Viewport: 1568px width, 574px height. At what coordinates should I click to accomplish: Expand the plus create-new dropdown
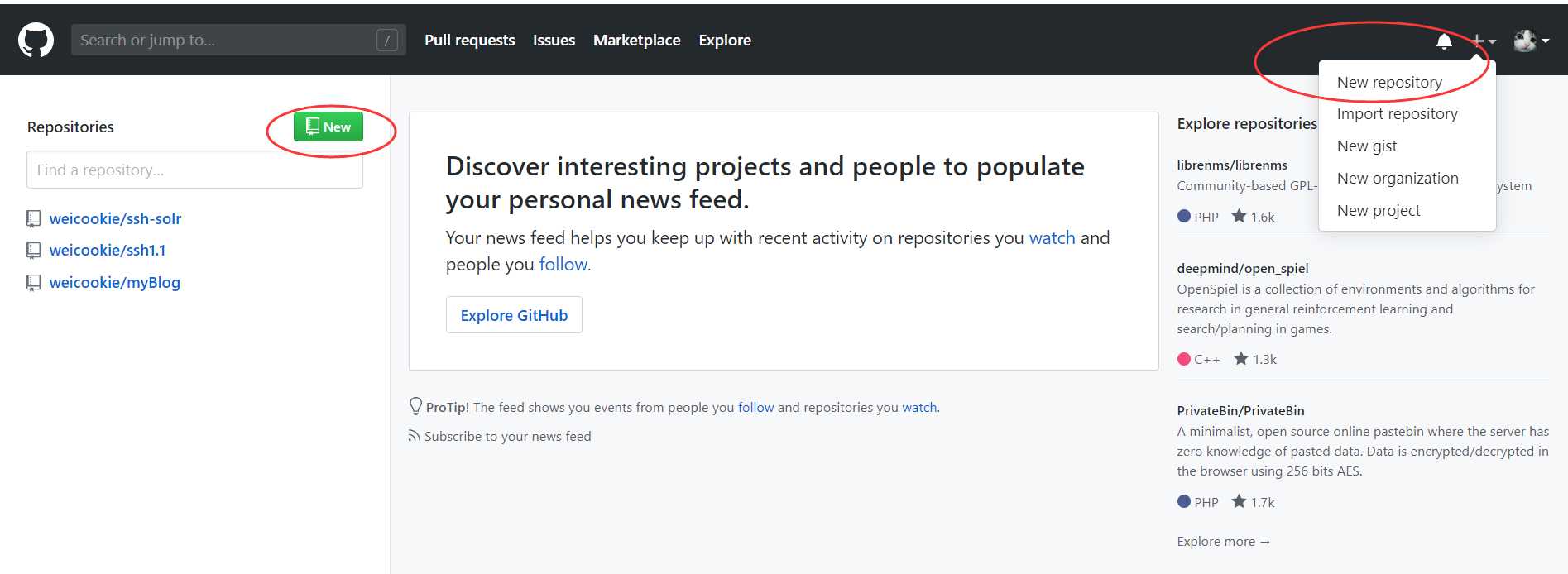coord(1483,41)
